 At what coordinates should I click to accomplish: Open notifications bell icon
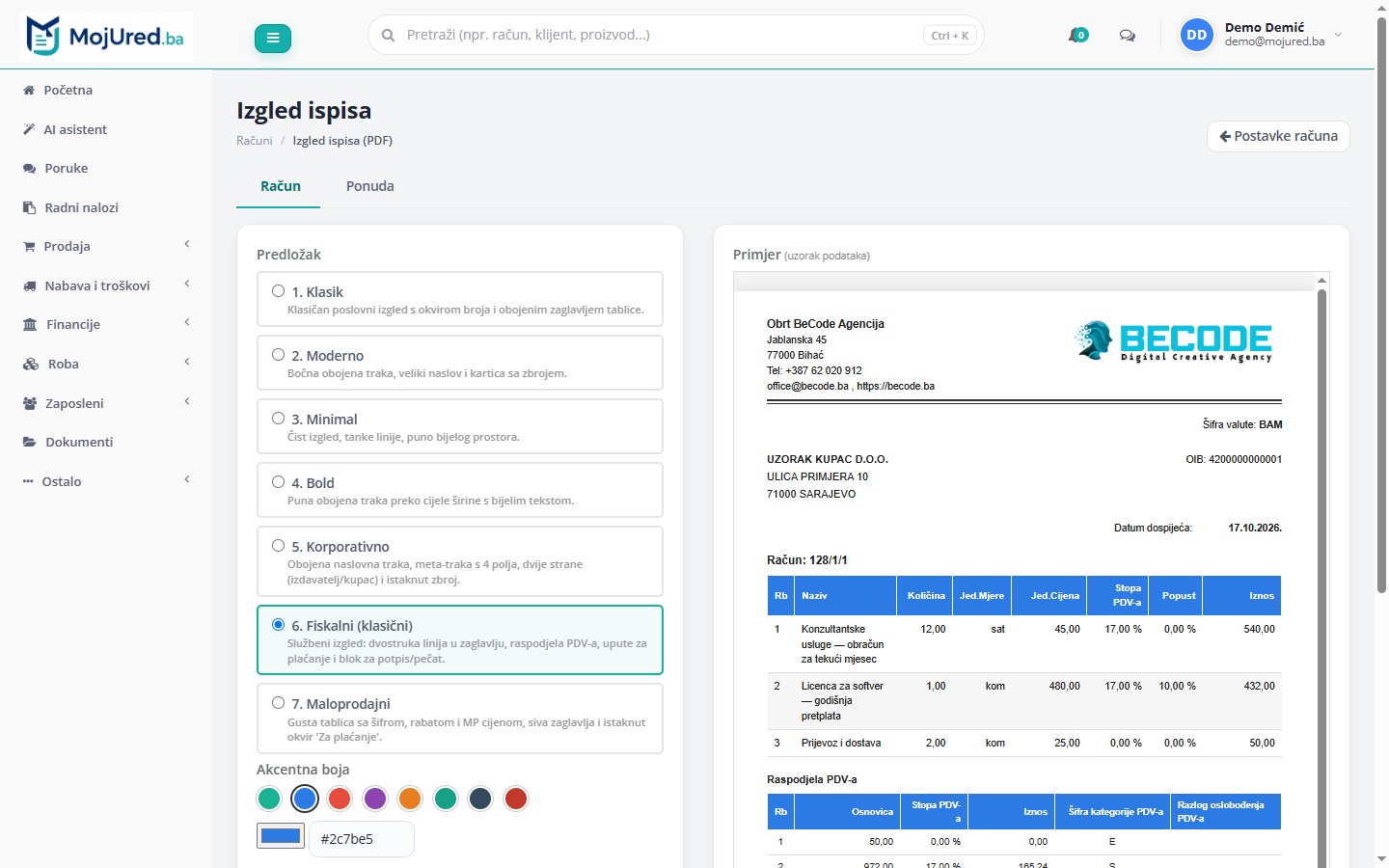click(1078, 36)
